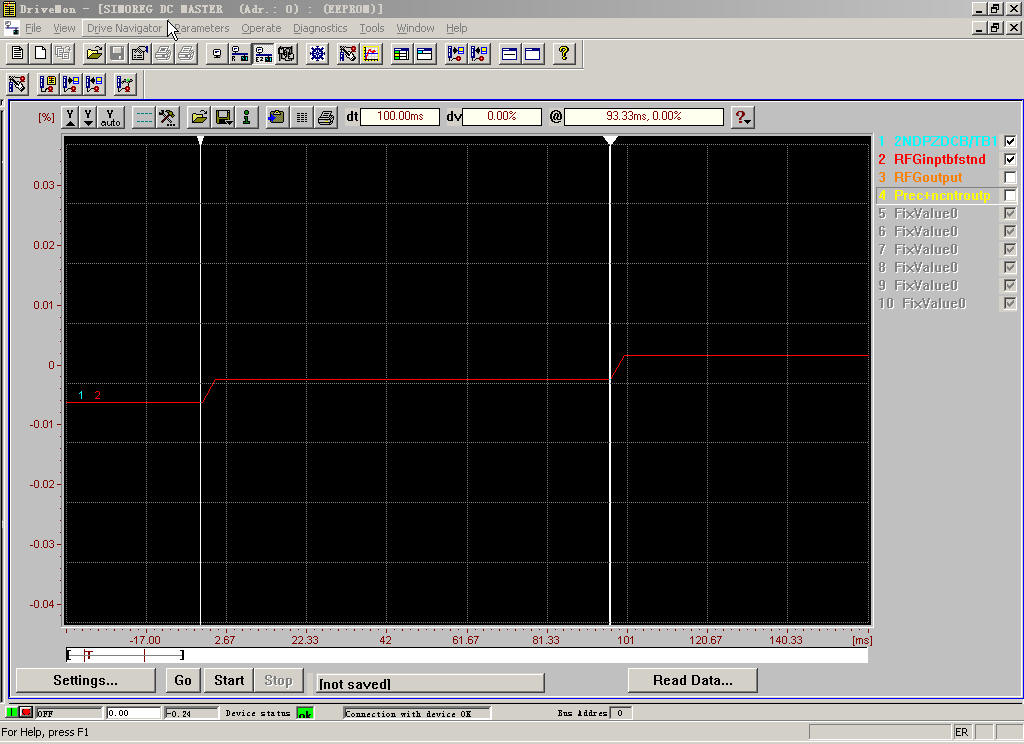
Task: Click the yellow question mark help icon
Action: (564, 54)
